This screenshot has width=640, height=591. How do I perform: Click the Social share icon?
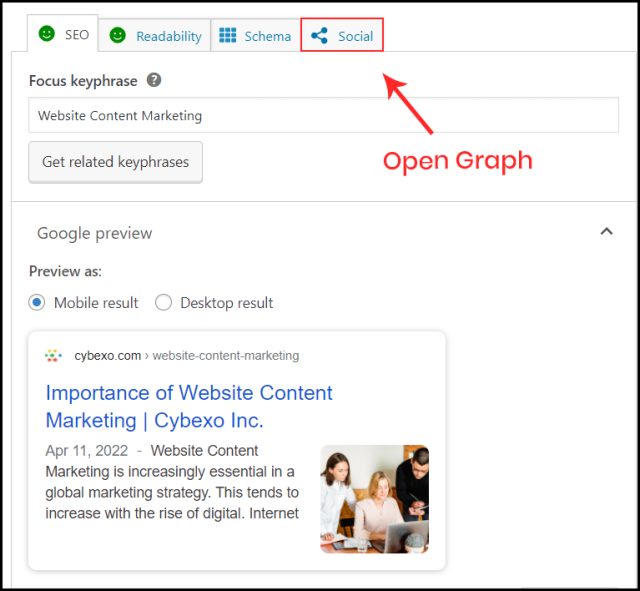pos(319,36)
